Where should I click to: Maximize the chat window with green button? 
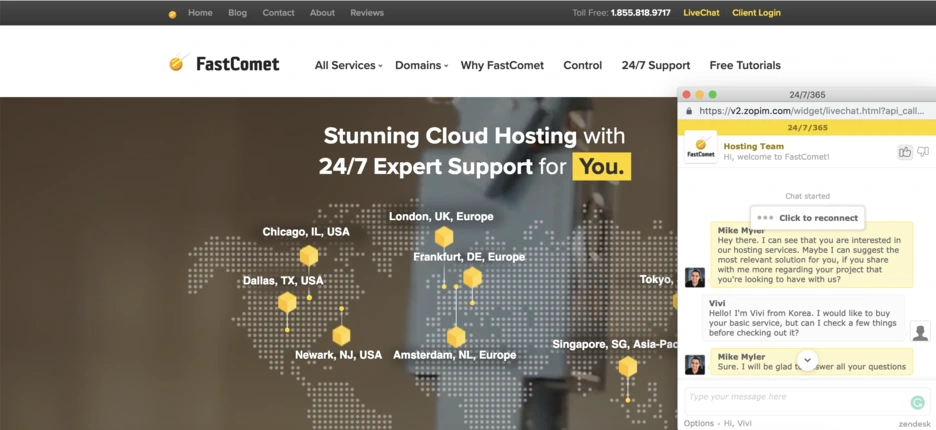[712, 94]
